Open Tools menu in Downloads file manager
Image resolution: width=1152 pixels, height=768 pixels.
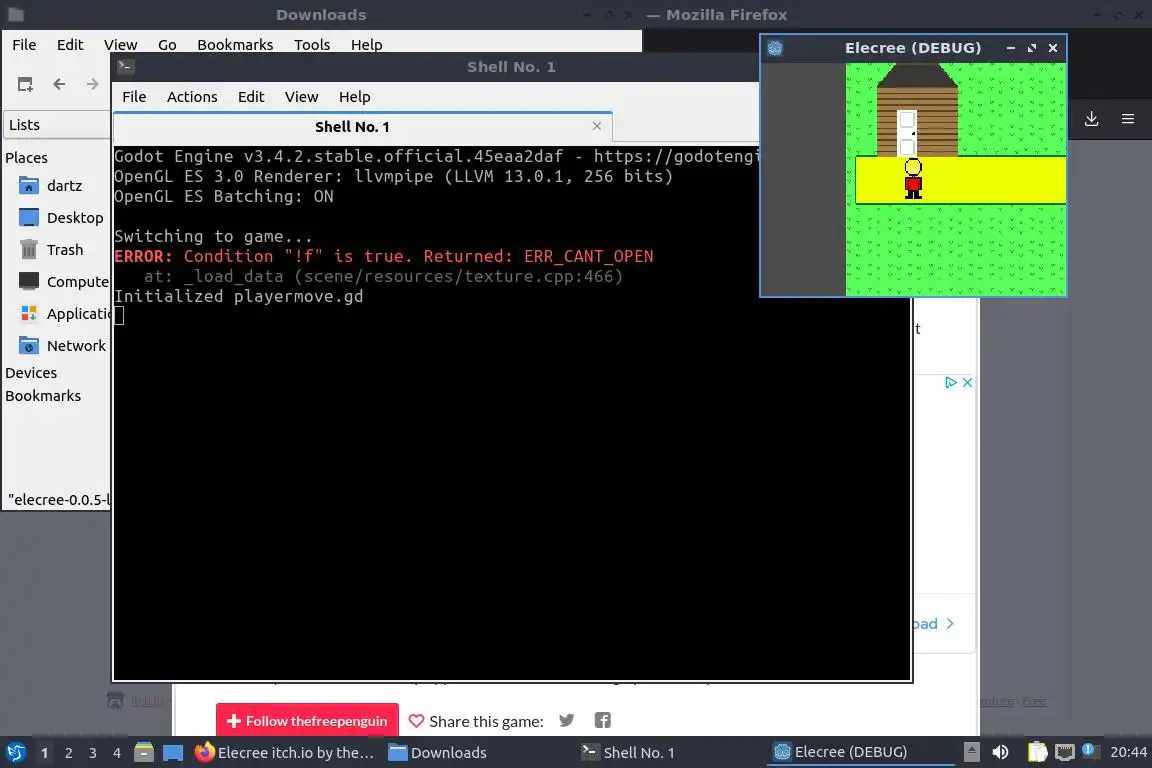pyautogui.click(x=312, y=45)
